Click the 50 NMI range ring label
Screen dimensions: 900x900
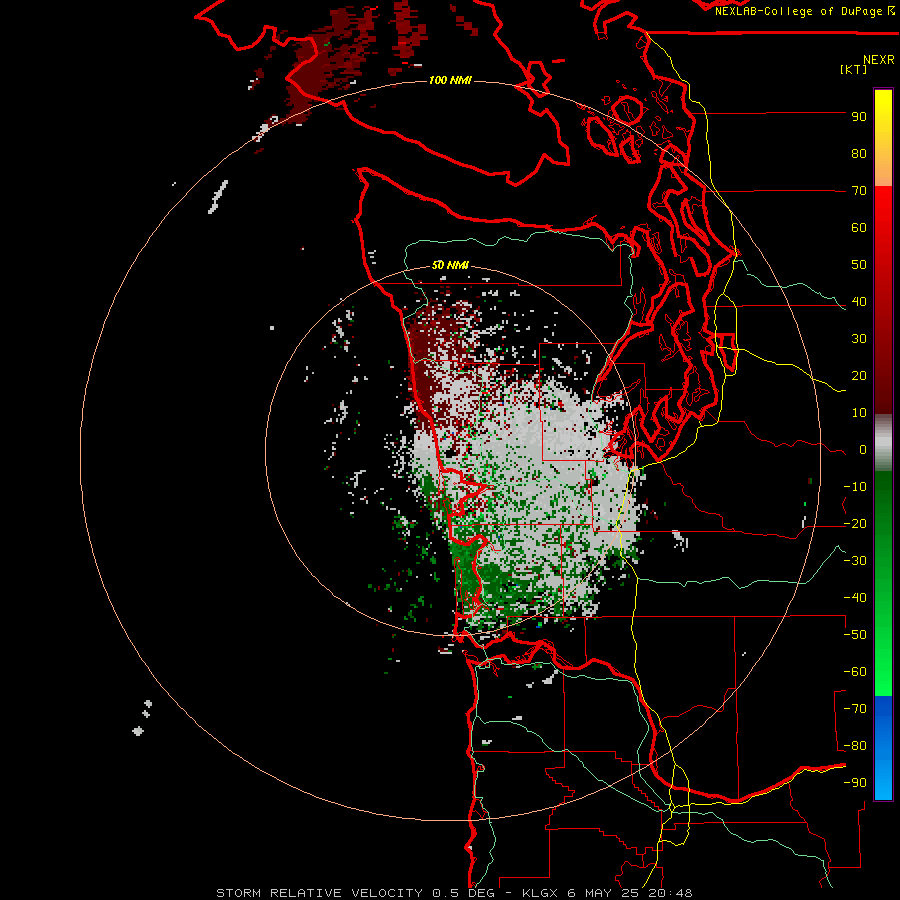coord(450,265)
